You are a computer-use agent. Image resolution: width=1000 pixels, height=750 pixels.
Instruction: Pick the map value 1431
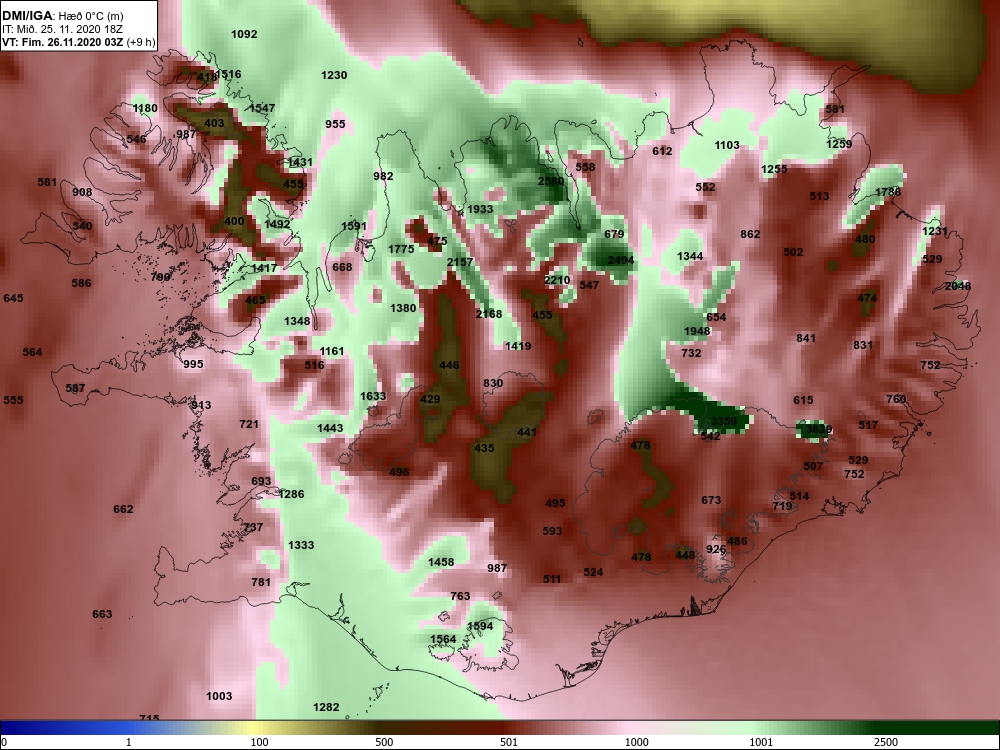click(x=300, y=162)
